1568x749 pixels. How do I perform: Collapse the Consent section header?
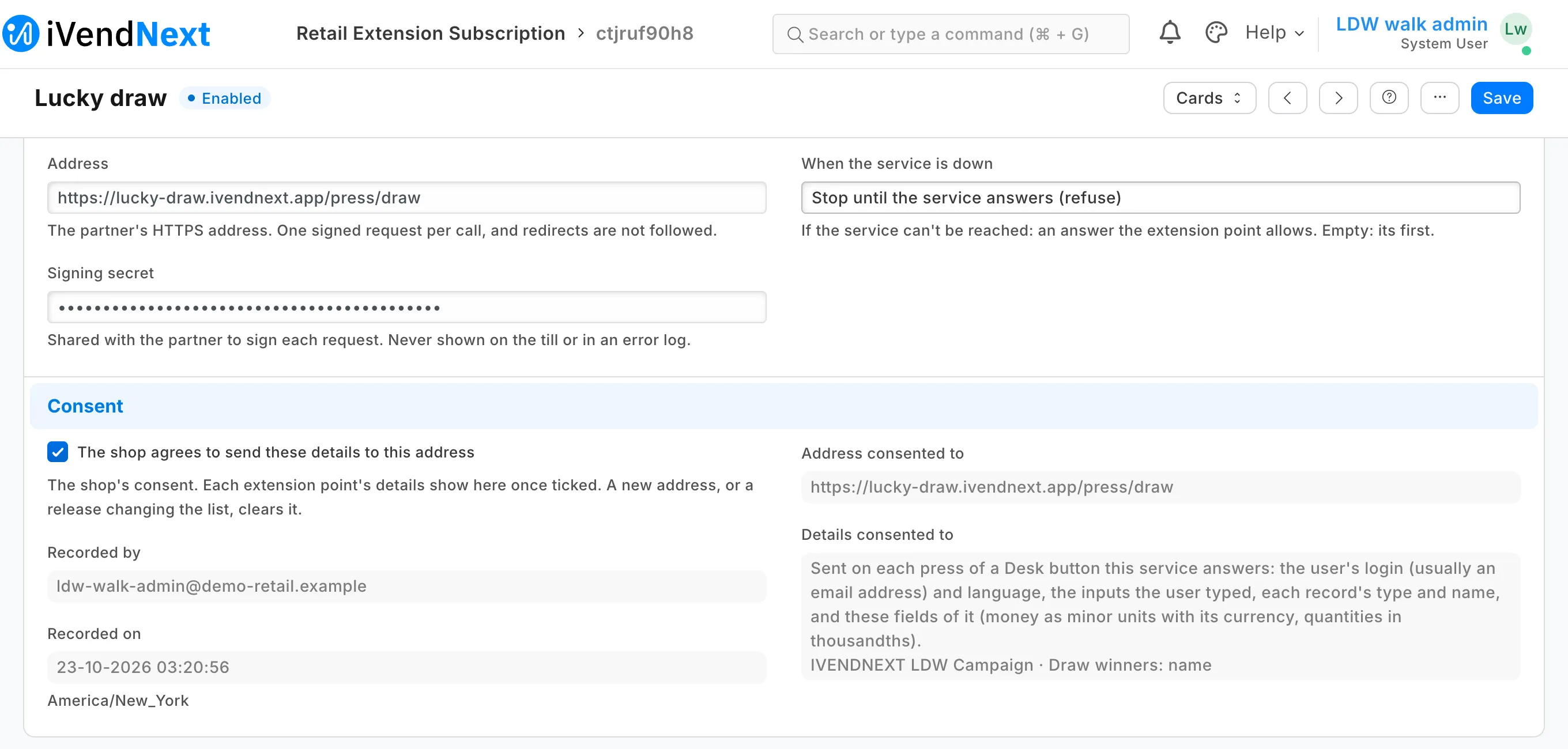tap(783, 406)
